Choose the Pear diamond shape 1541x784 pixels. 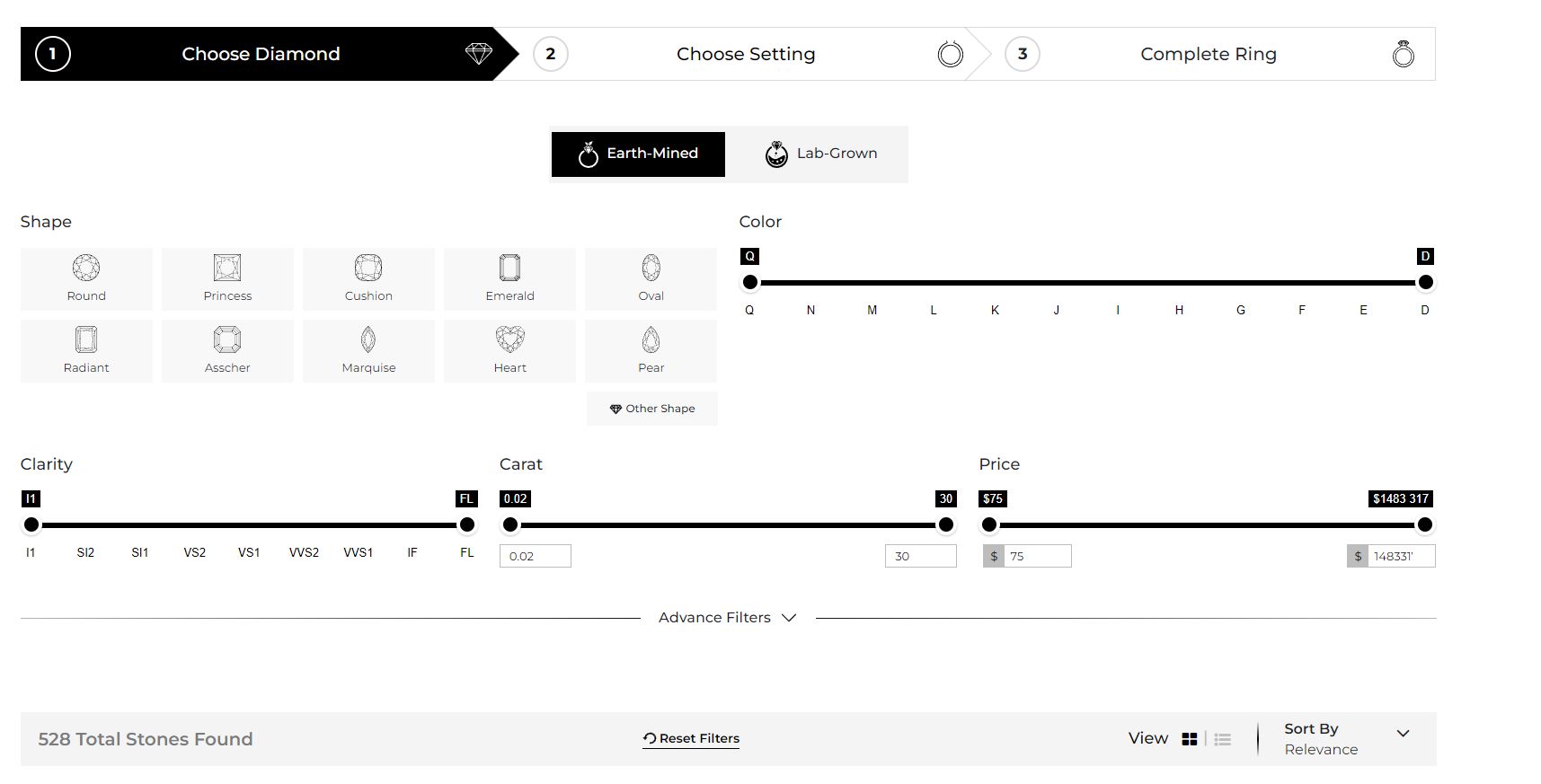pyautogui.click(x=651, y=351)
